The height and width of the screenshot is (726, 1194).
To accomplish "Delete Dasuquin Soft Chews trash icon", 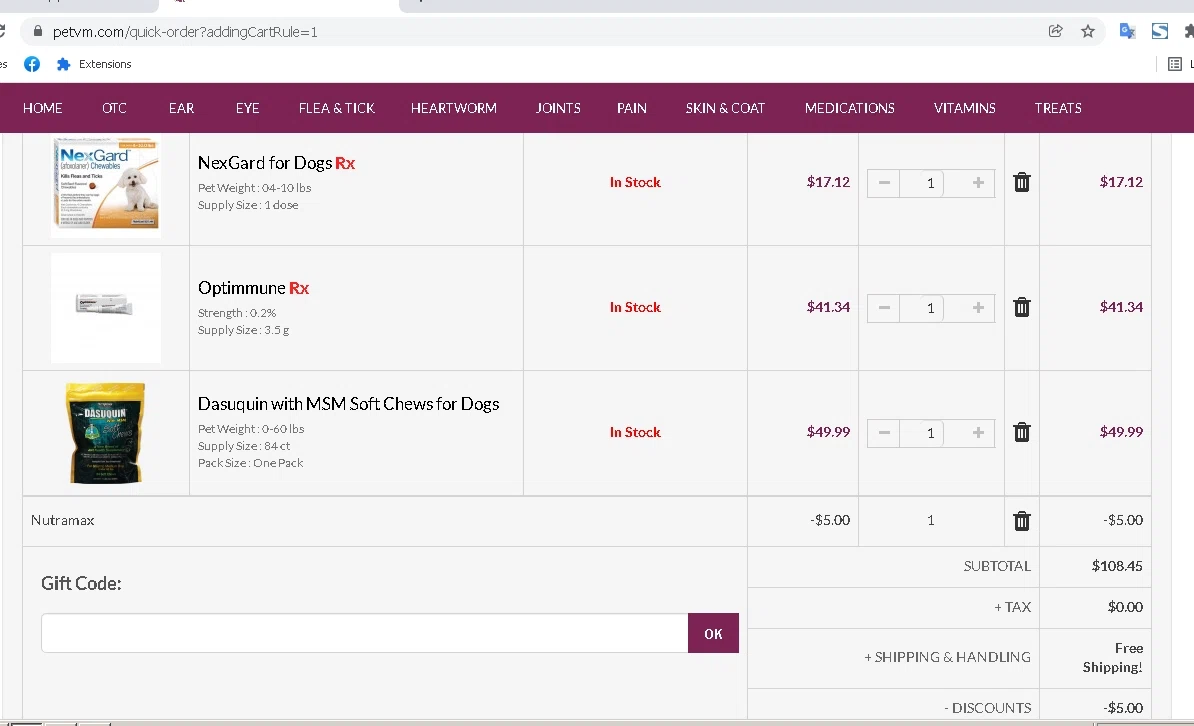I will tap(1022, 432).
